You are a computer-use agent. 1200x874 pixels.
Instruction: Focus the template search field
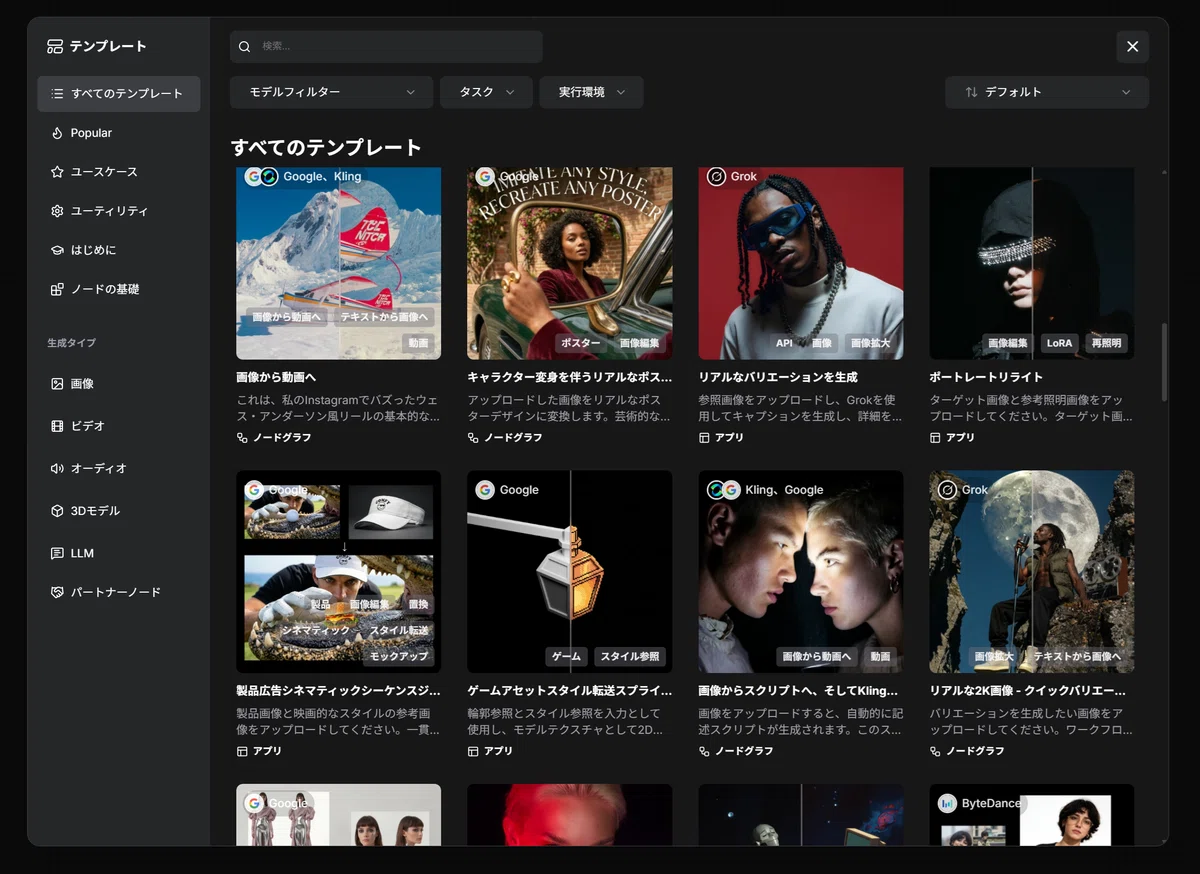pos(386,46)
